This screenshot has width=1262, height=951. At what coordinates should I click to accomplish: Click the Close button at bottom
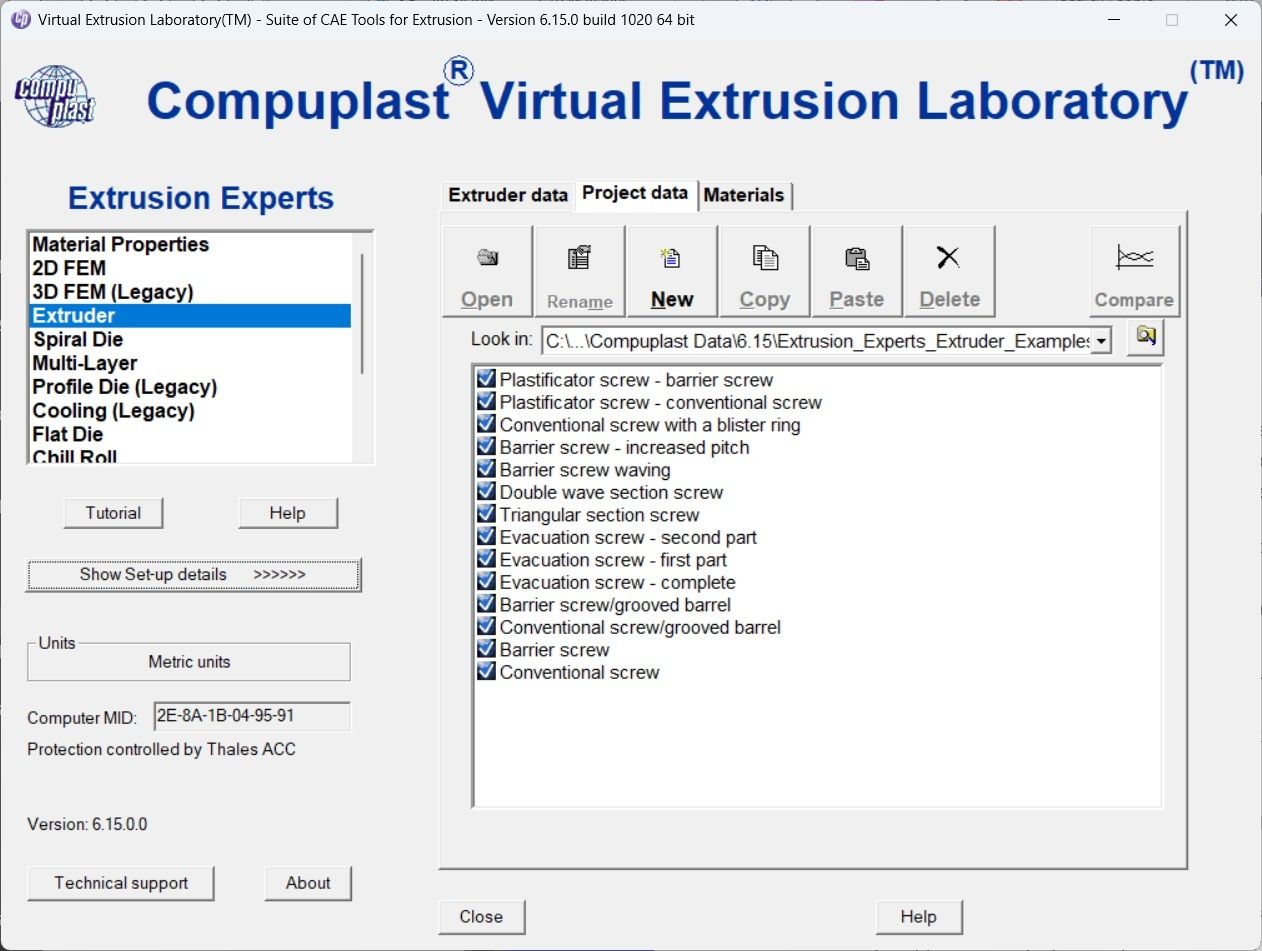point(481,917)
